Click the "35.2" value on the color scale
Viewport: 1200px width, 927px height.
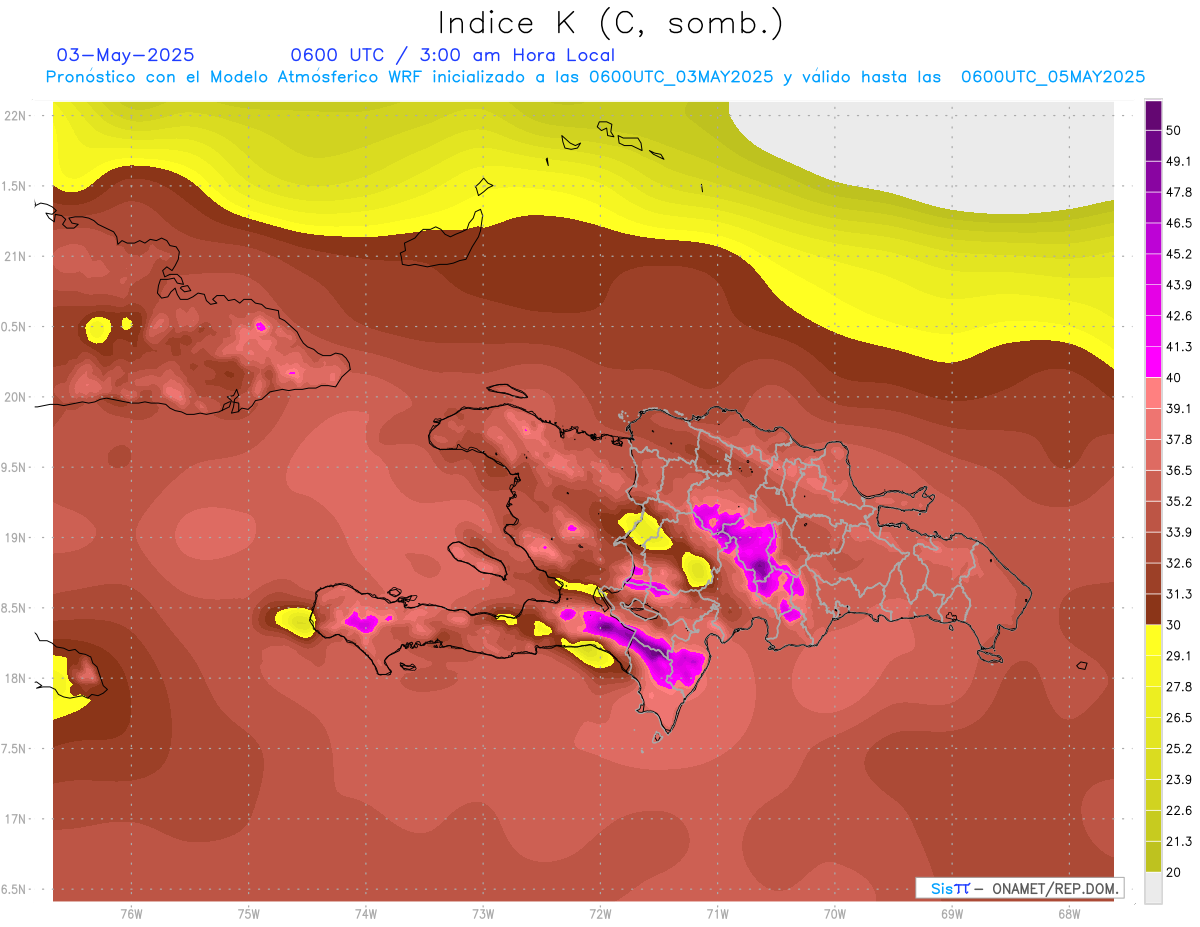(x=1180, y=501)
